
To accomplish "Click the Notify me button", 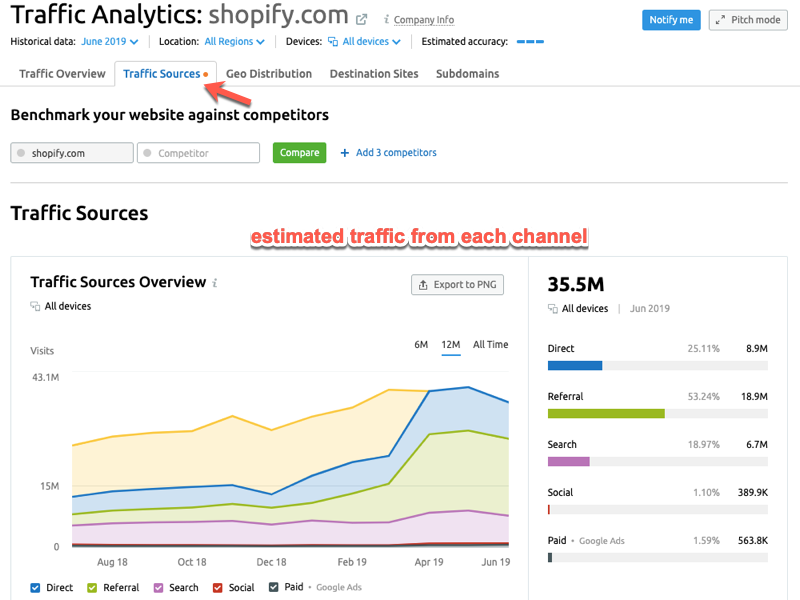I will click(670, 20).
